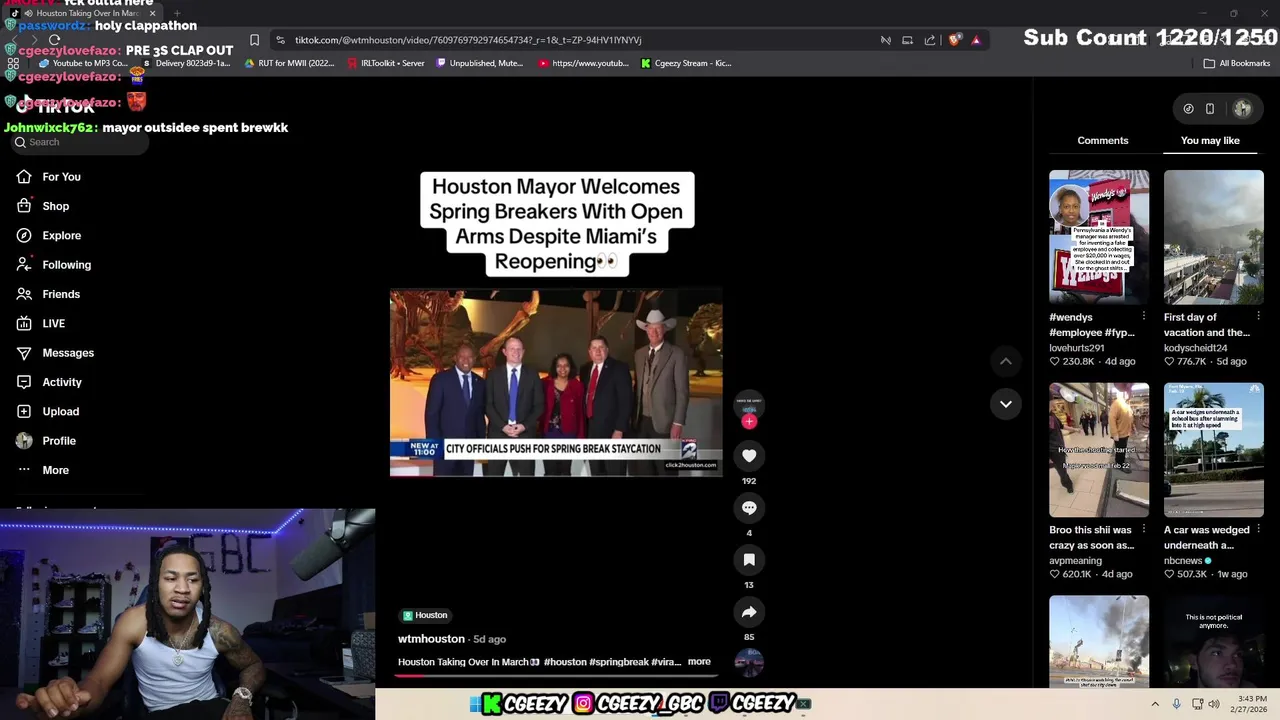Bookmark this page in the address bar
Image resolution: width=1280 pixels, height=720 pixels.
click(x=254, y=40)
